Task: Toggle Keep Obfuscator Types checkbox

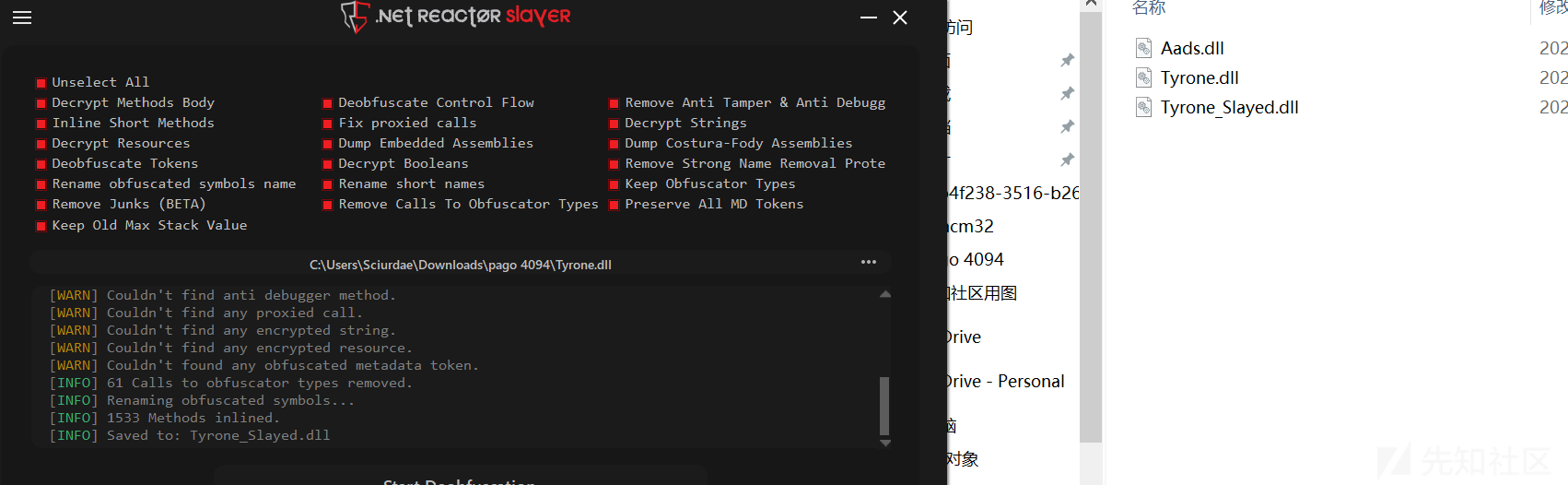Action: (x=614, y=184)
